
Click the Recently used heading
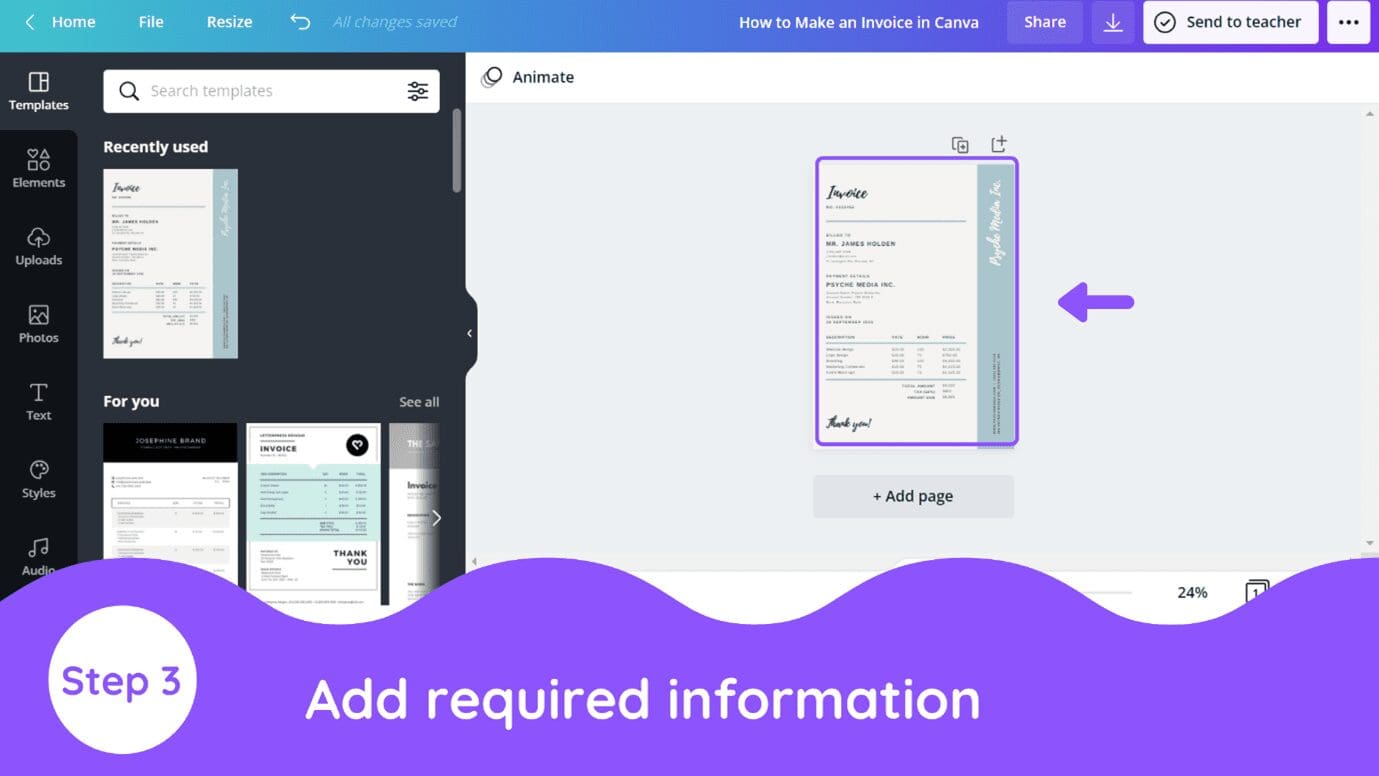[x=156, y=147]
